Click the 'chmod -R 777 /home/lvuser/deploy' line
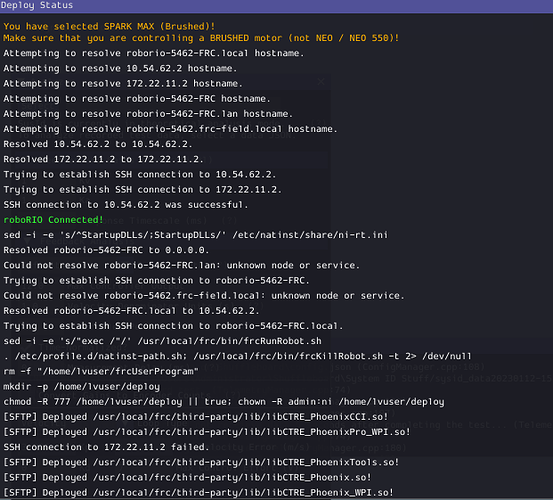Screen dimensions: 553x500 click(x=224, y=402)
